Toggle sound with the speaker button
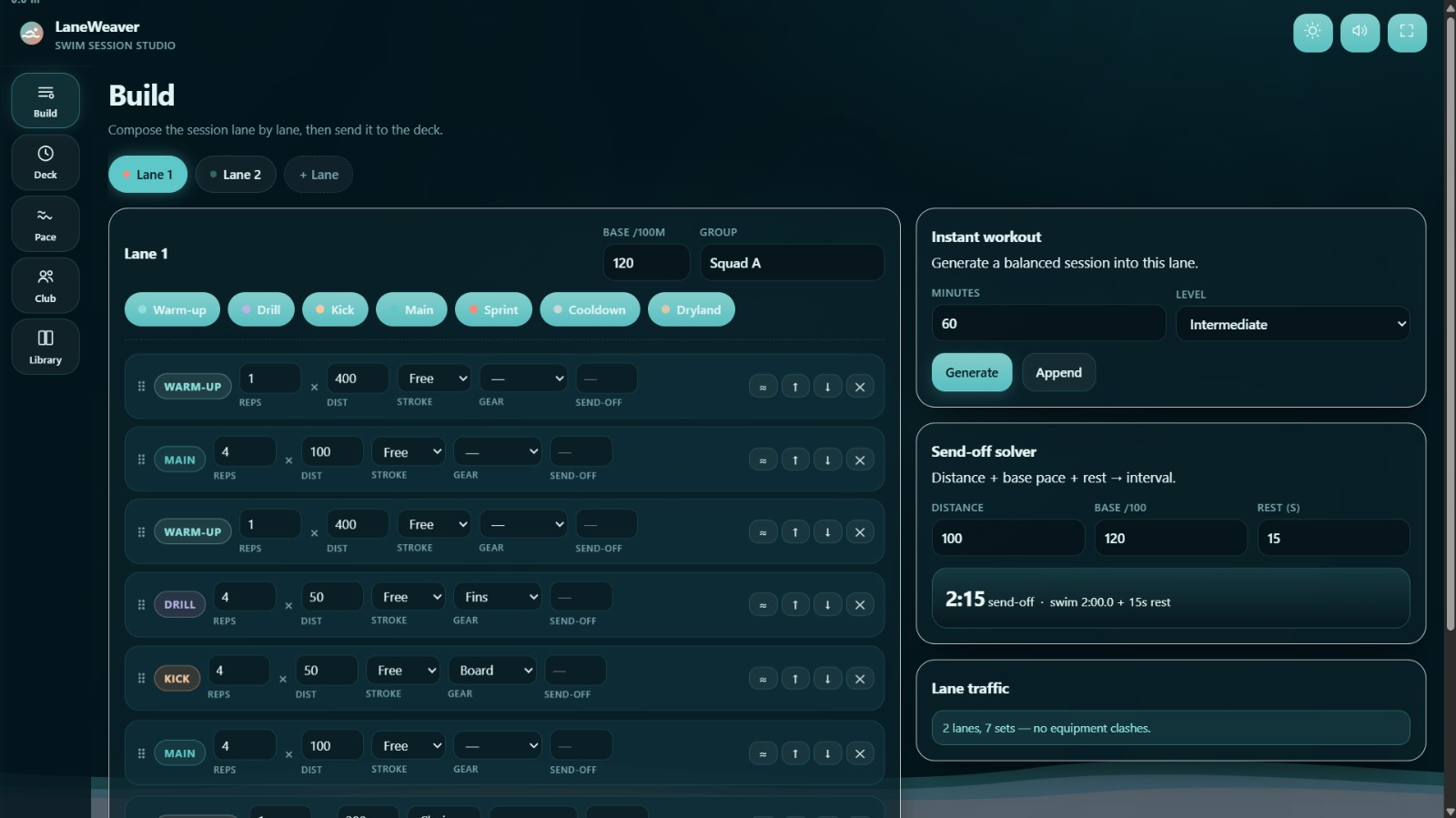 [x=1360, y=32]
